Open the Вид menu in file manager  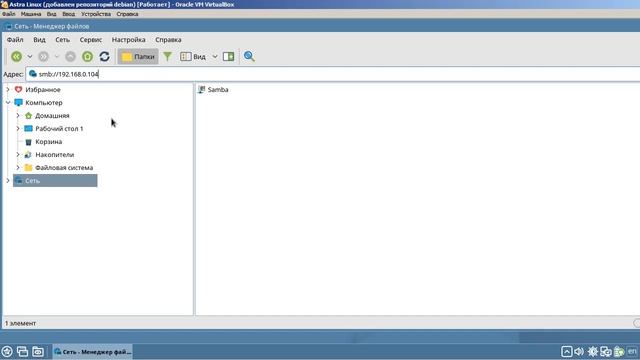tap(39, 40)
